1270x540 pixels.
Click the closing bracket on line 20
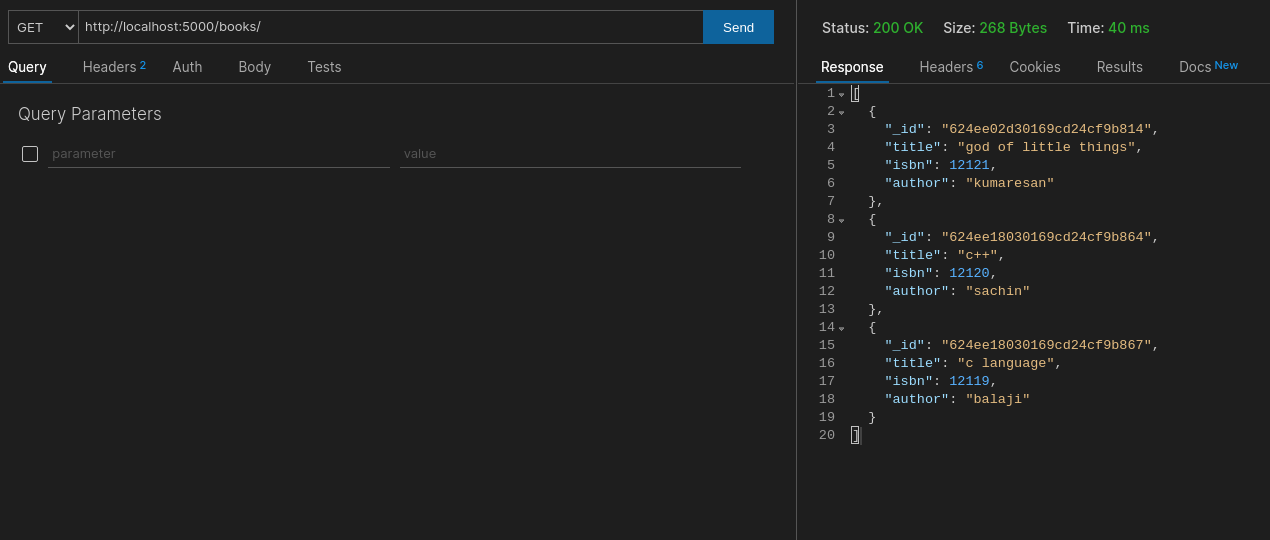(x=855, y=435)
